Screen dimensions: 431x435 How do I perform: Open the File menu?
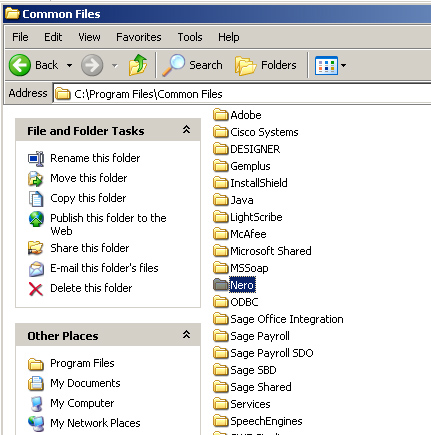[20, 37]
